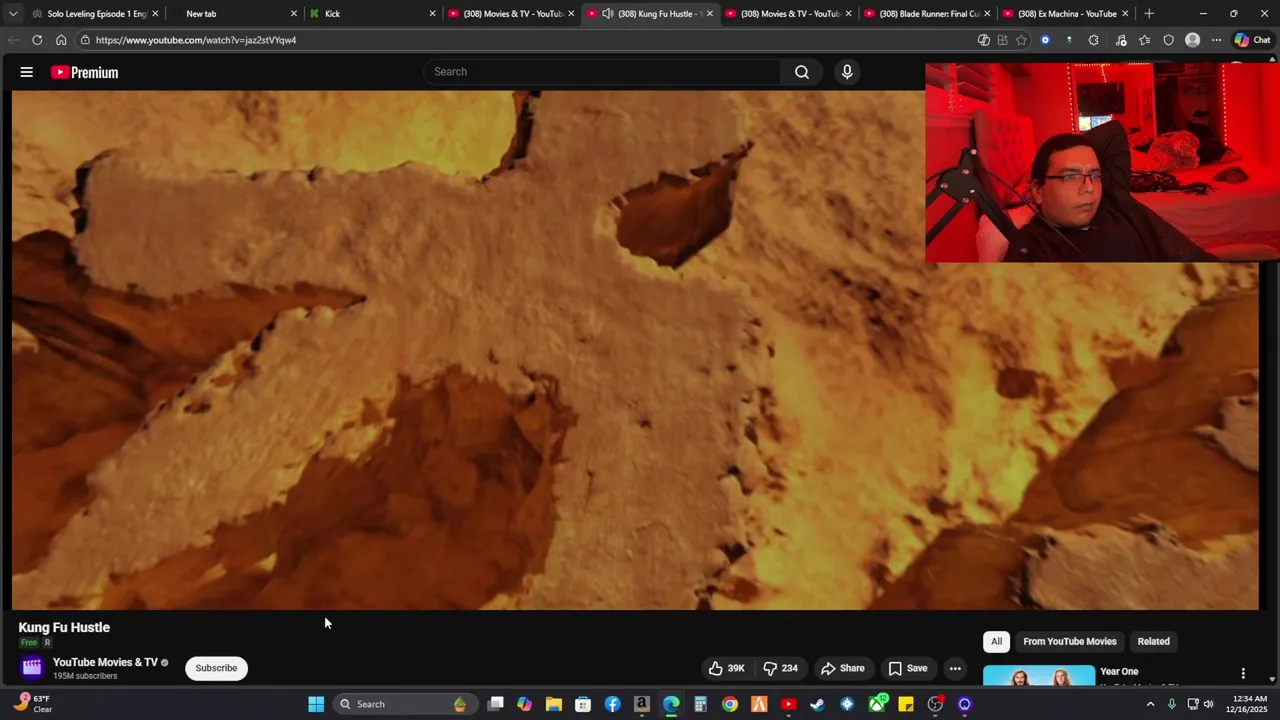Screen dimensions: 1280x720
Task: Open Google Chrome from taskbar
Action: [730, 704]
